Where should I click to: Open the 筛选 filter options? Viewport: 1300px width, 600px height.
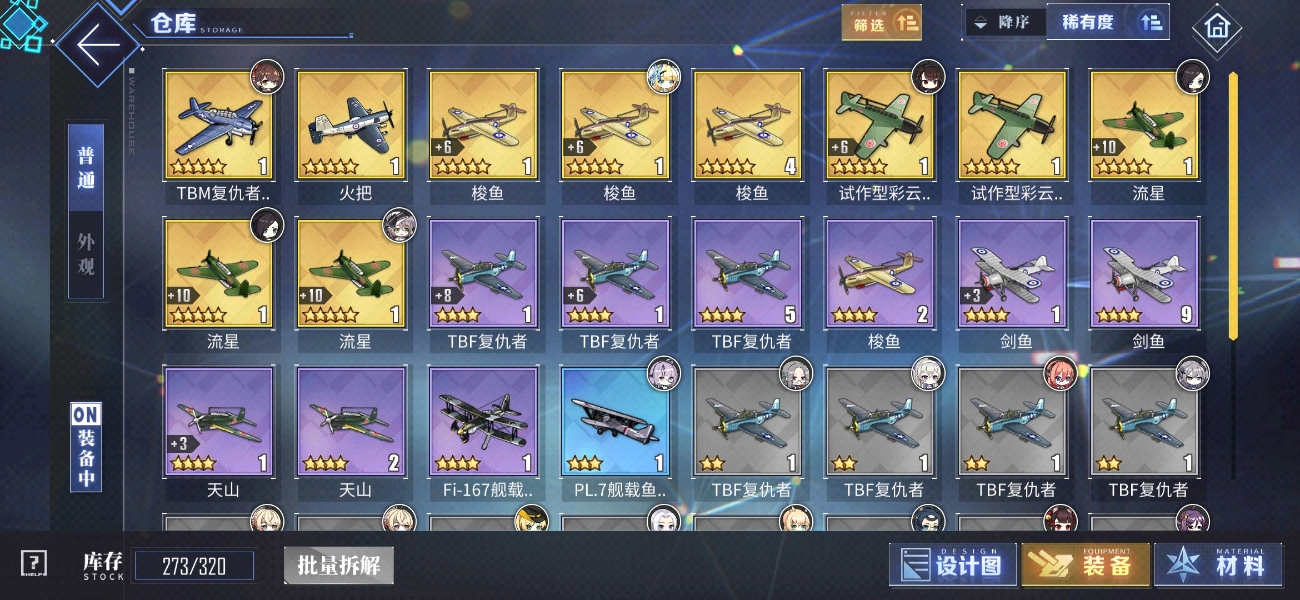881,23
